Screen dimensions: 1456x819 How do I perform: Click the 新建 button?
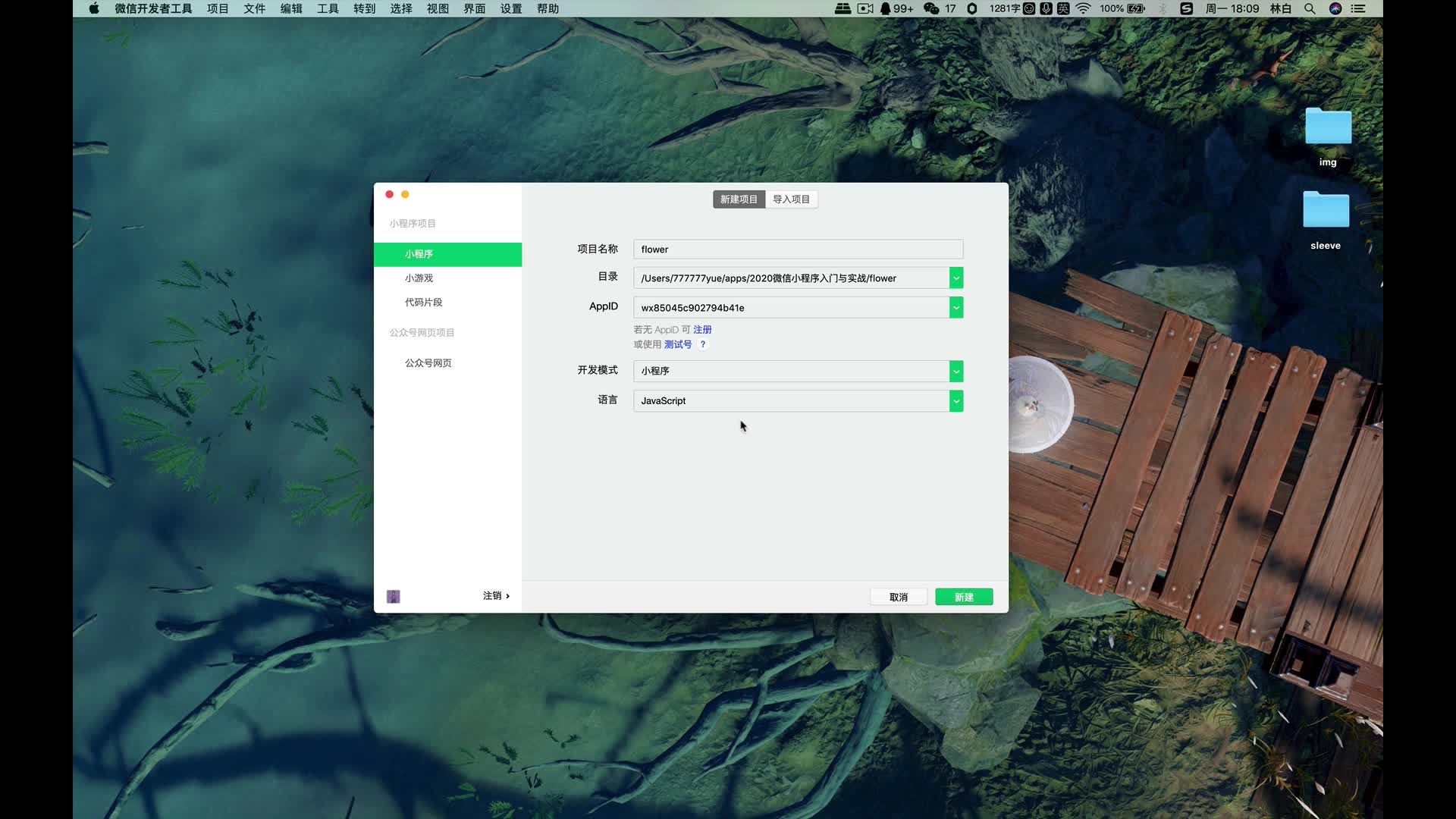coord(964,597)
